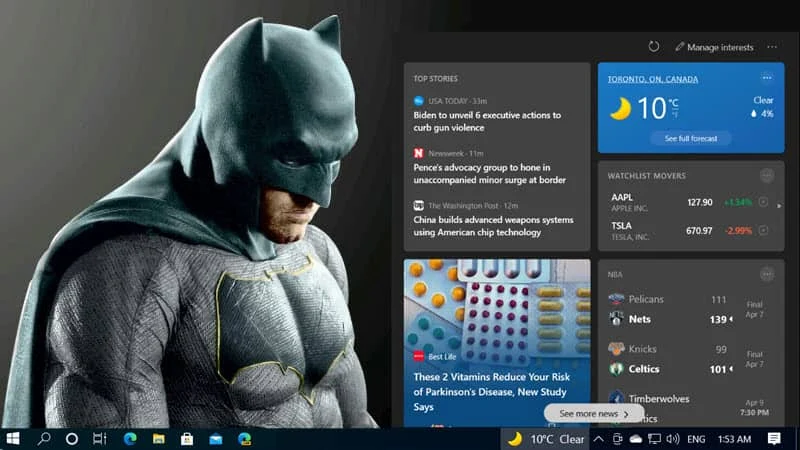Click See full forecast button
The width and height of the screenshot is (800, 450).
[690, 138]
